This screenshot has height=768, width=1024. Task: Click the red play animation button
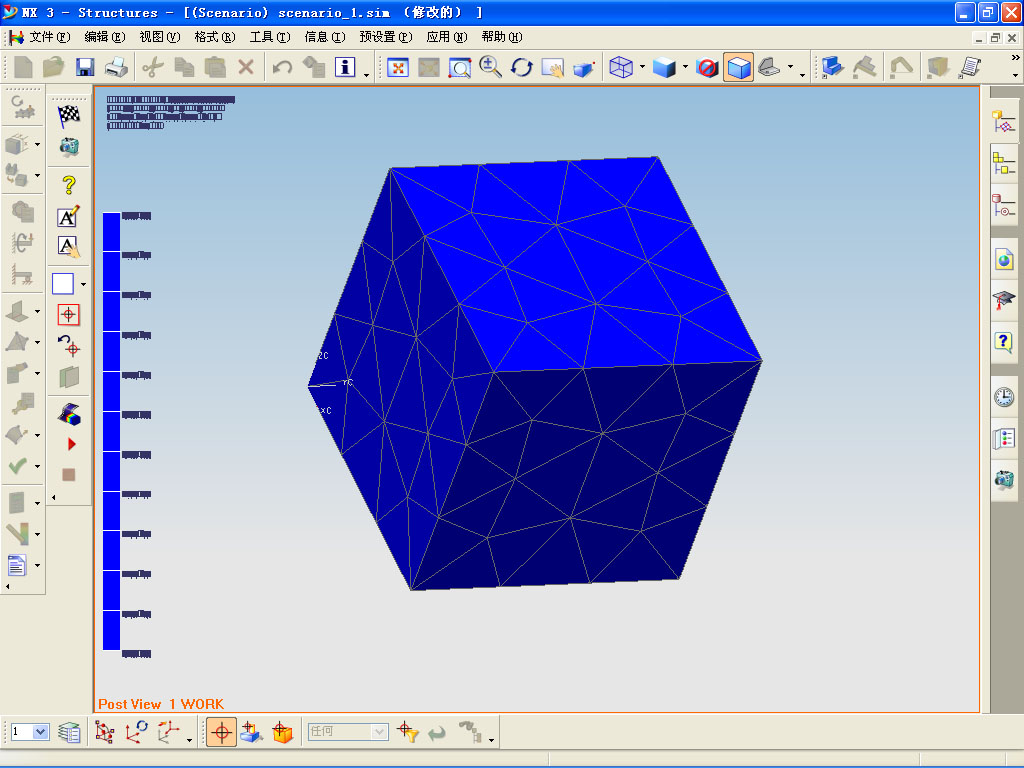pyautogui.click(x=71, y=444)
